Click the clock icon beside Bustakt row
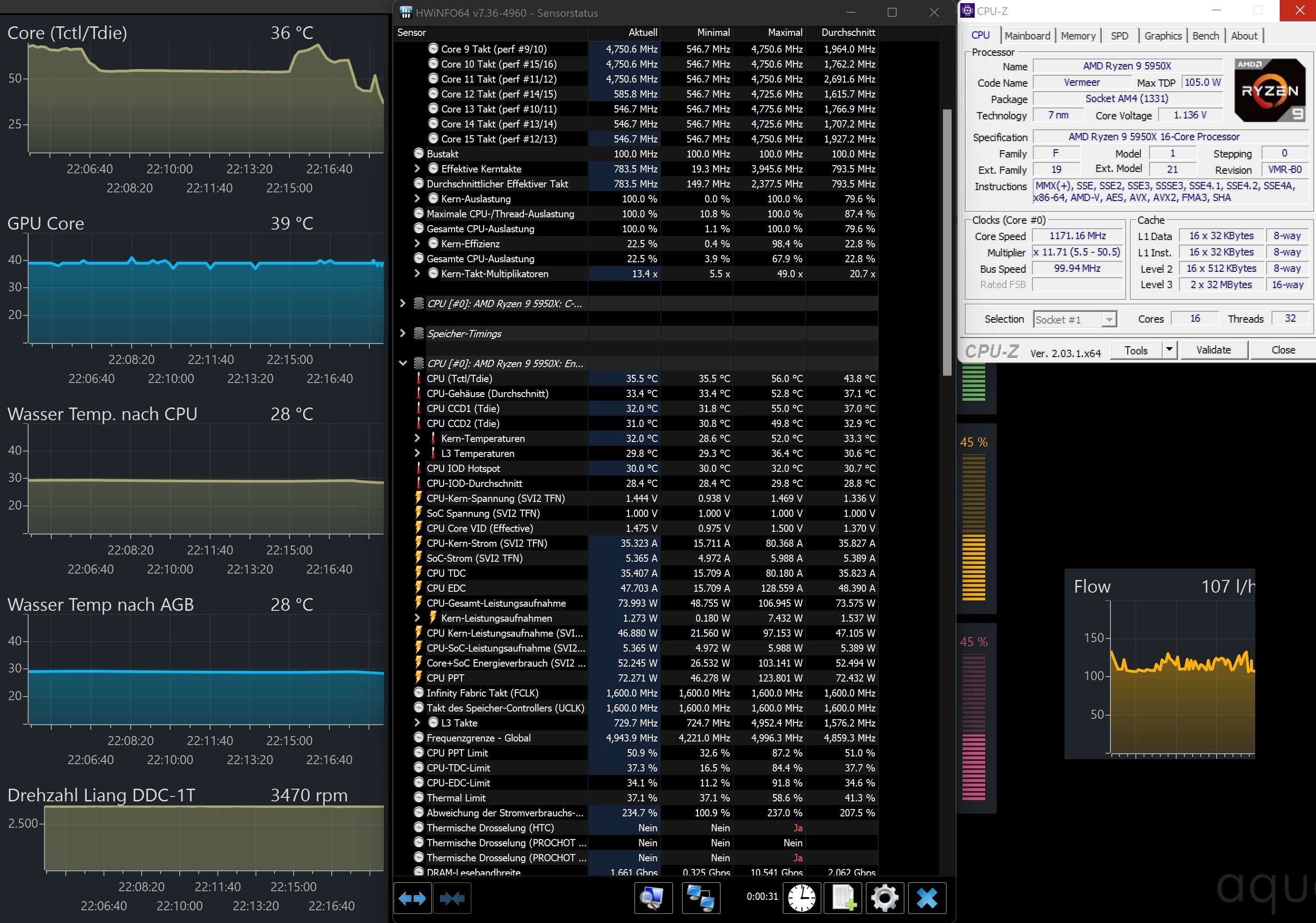Screen dimensions: 1316x923 pyautogui.click(x=419, y=154)
